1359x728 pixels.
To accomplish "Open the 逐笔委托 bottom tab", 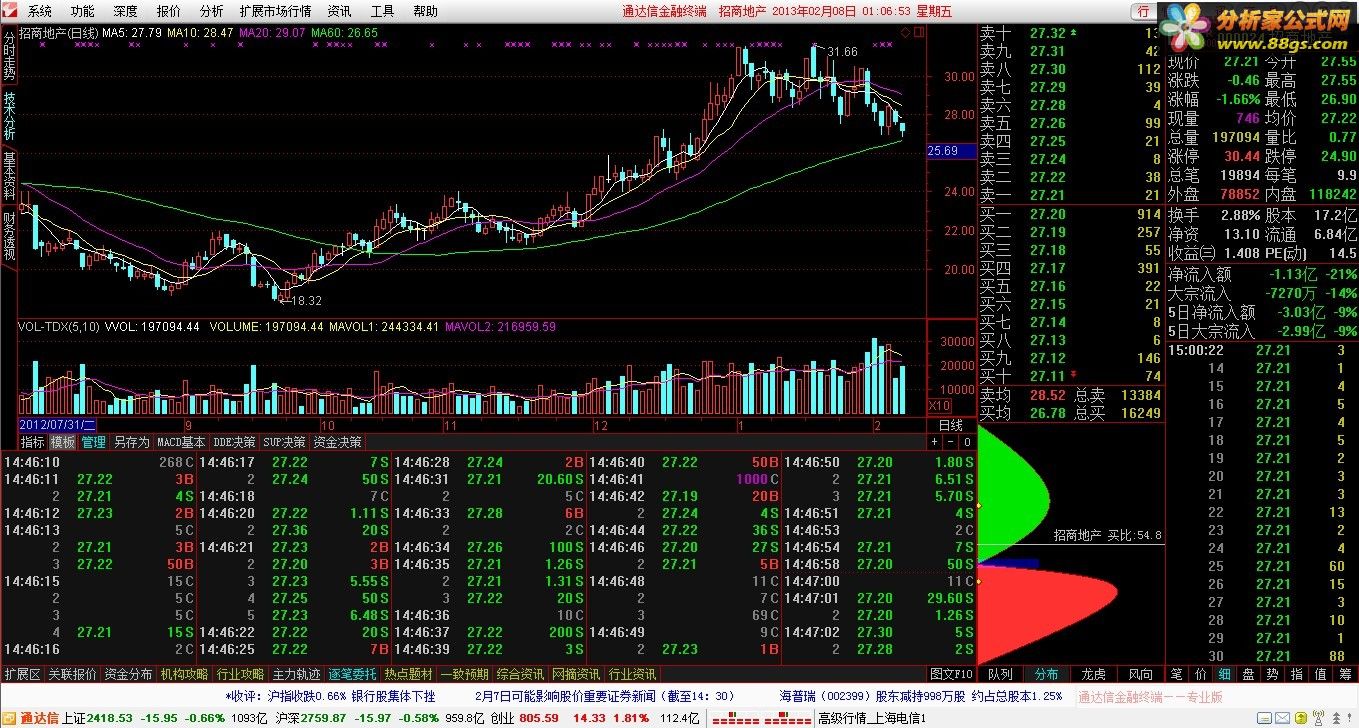I will (353, 674).
